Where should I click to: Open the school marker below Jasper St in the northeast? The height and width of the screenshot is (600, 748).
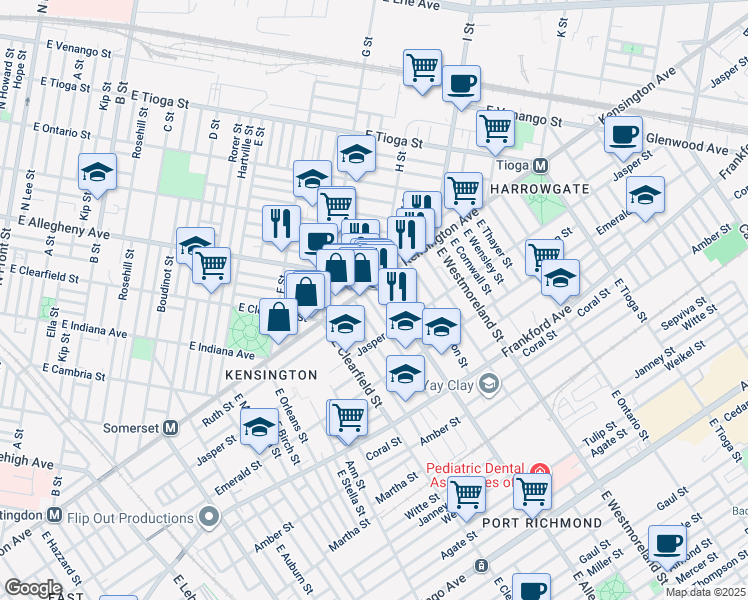coord(645,195)
